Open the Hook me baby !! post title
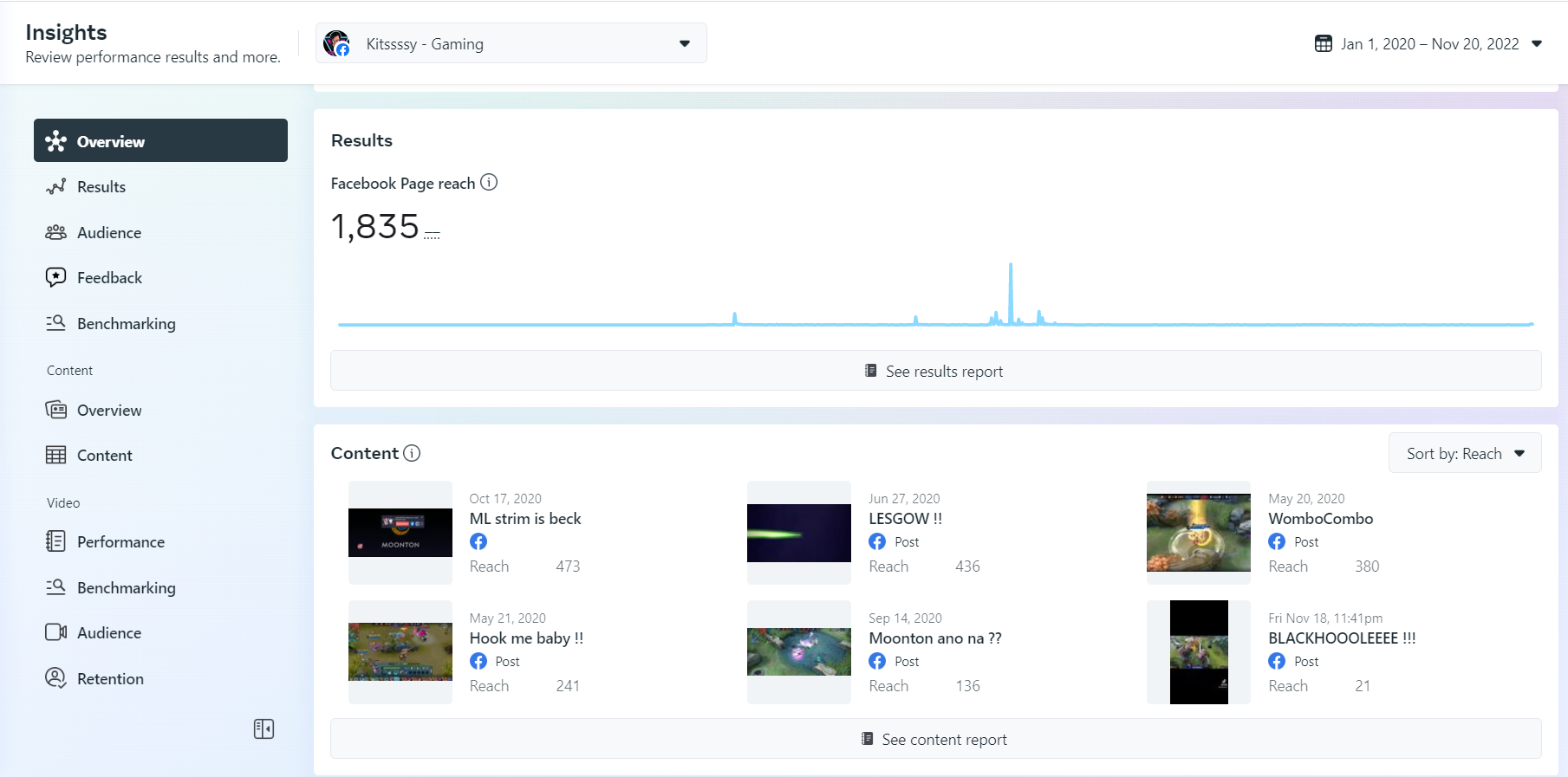 pos(527,638)
